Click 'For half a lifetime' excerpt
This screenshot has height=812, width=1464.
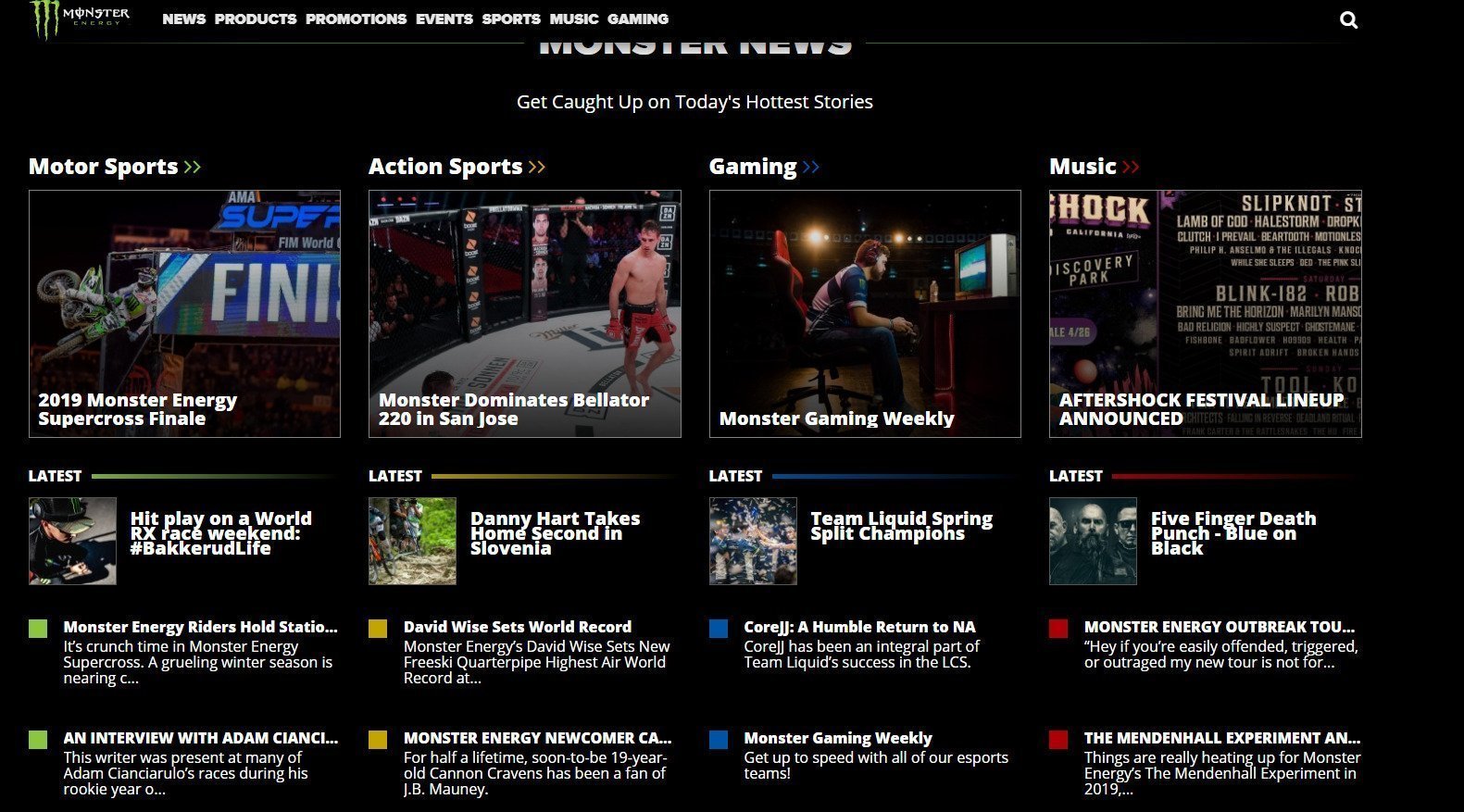point(535,773)
